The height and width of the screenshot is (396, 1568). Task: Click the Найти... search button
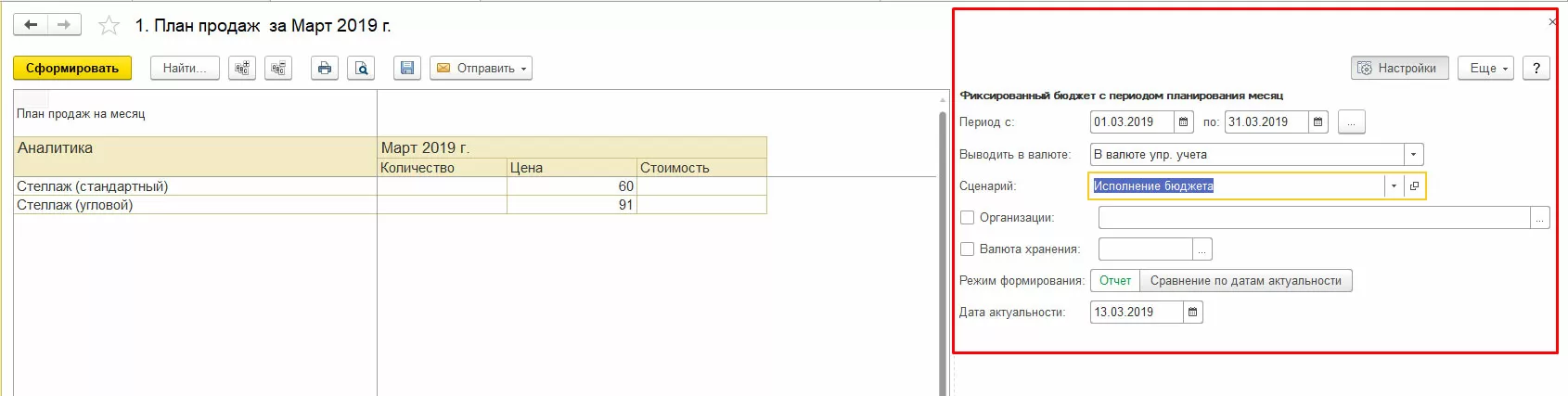185,68
